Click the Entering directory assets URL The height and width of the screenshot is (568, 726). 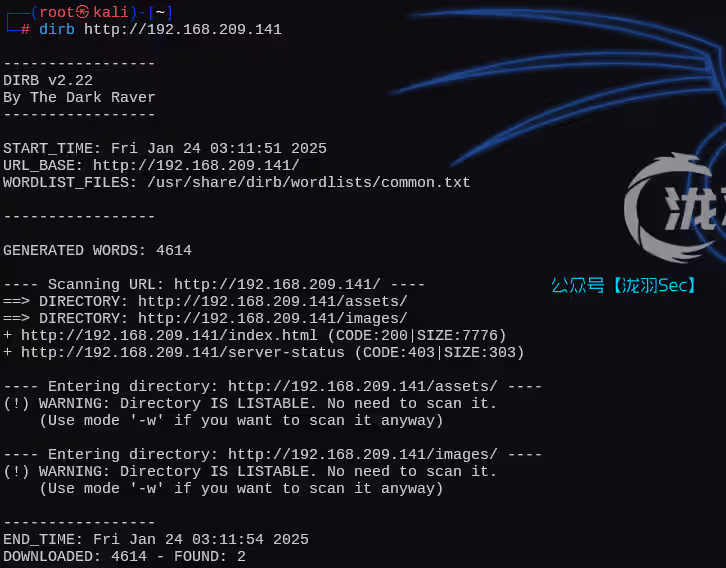click(x=363, y=387)
